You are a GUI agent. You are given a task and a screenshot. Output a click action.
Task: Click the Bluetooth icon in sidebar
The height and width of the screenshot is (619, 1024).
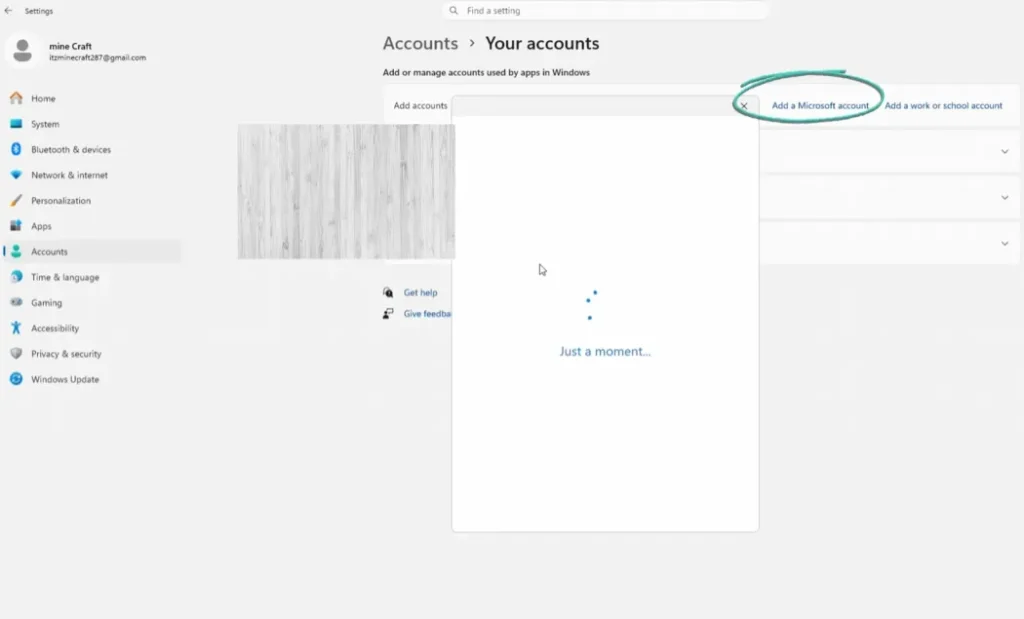[16, 149]
